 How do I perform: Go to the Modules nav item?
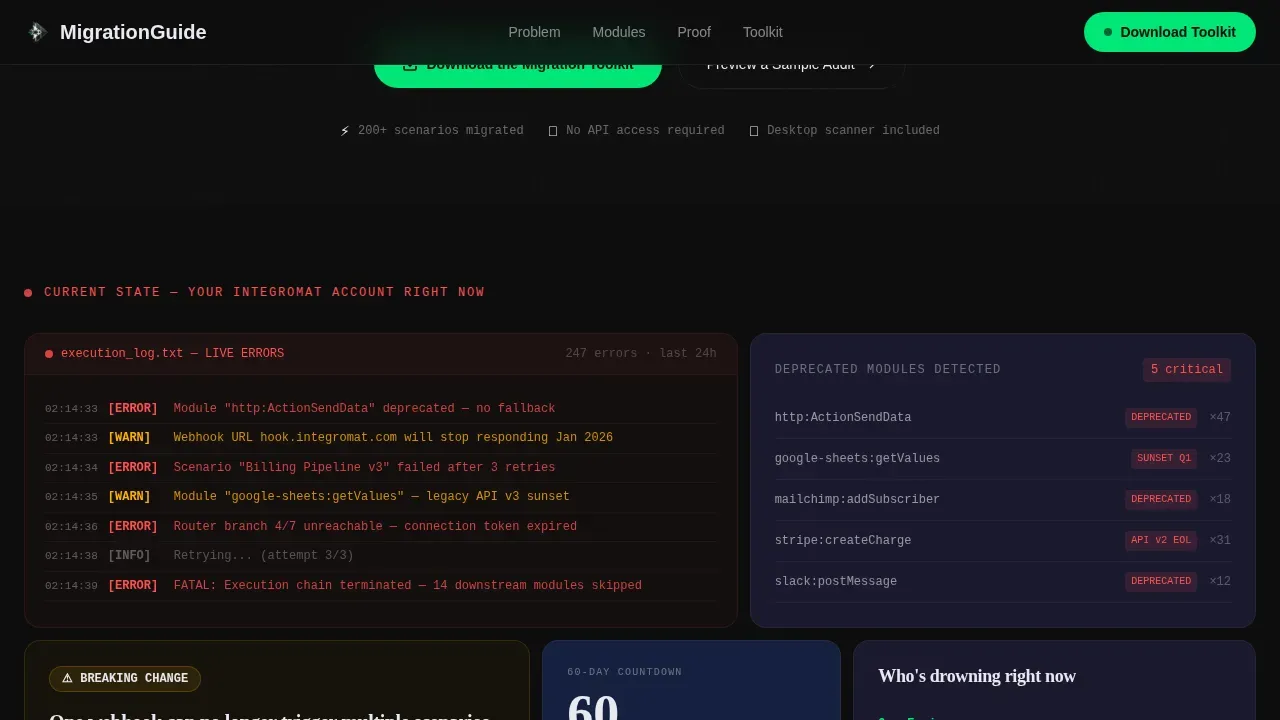pyautogui.click(x=619, y=32)
